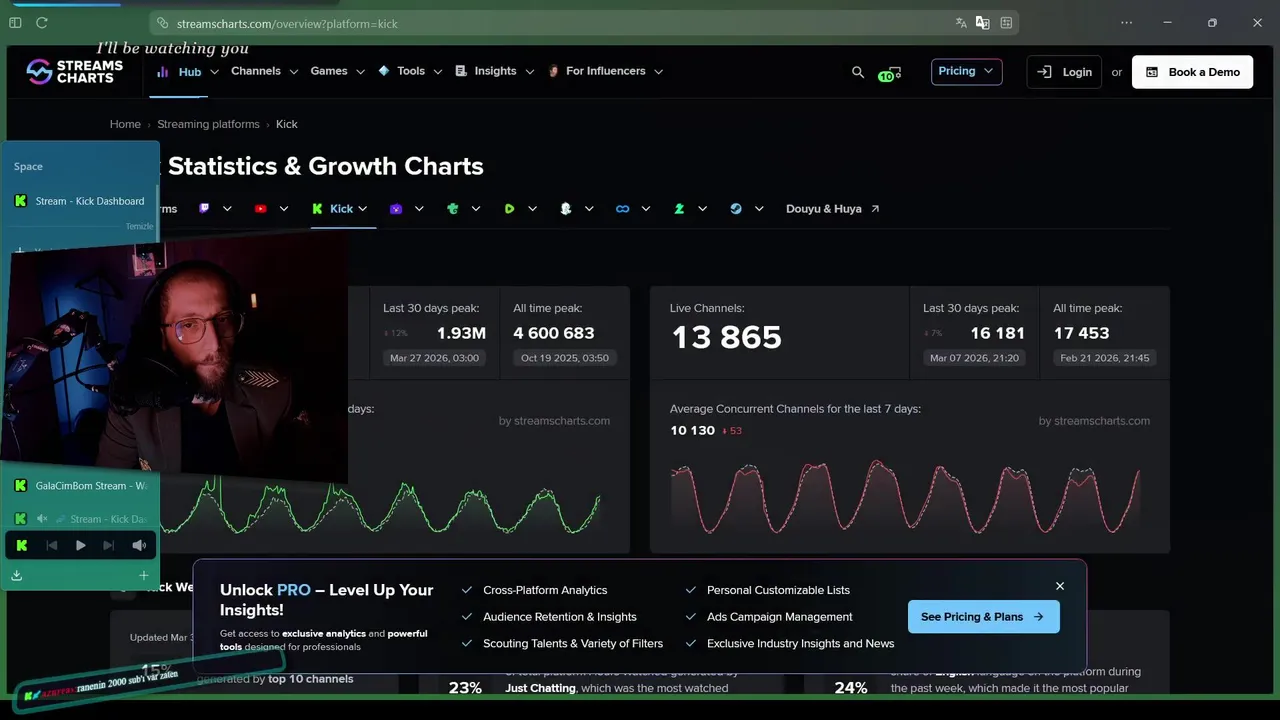This screenshot has height=720, width=1280.
Task: Click the average concurrent channels 10 130 value
Action: tap(692, 430)
